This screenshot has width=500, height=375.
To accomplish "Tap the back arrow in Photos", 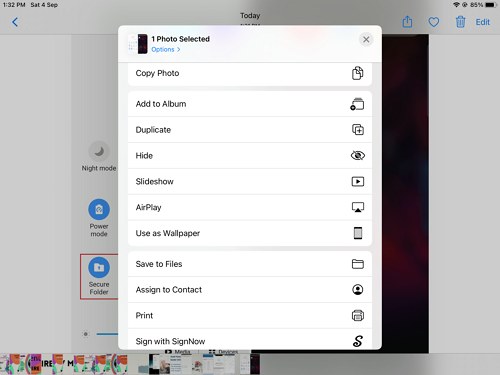I will point(15,22).
